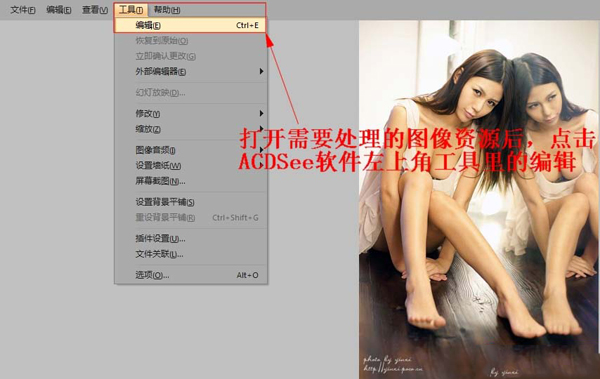This screenshot has width=600, height=379.
Task: Click 立即确认更改(G) menu item
Action: pos(190,56)
